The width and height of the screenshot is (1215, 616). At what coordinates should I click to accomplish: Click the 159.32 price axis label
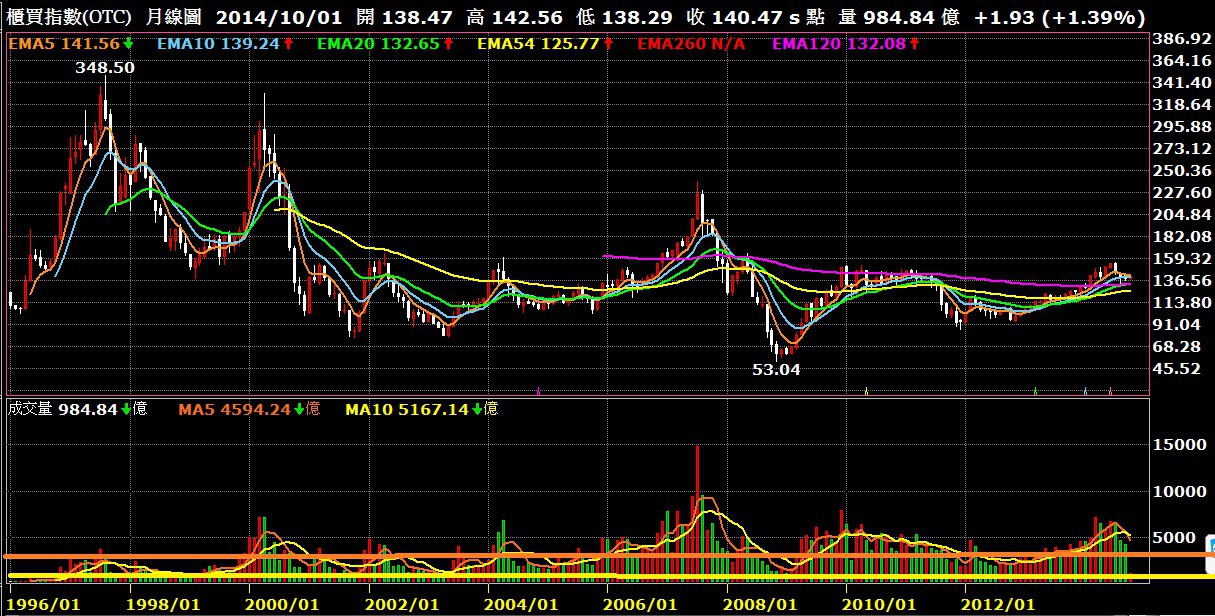pos(1182,259)
